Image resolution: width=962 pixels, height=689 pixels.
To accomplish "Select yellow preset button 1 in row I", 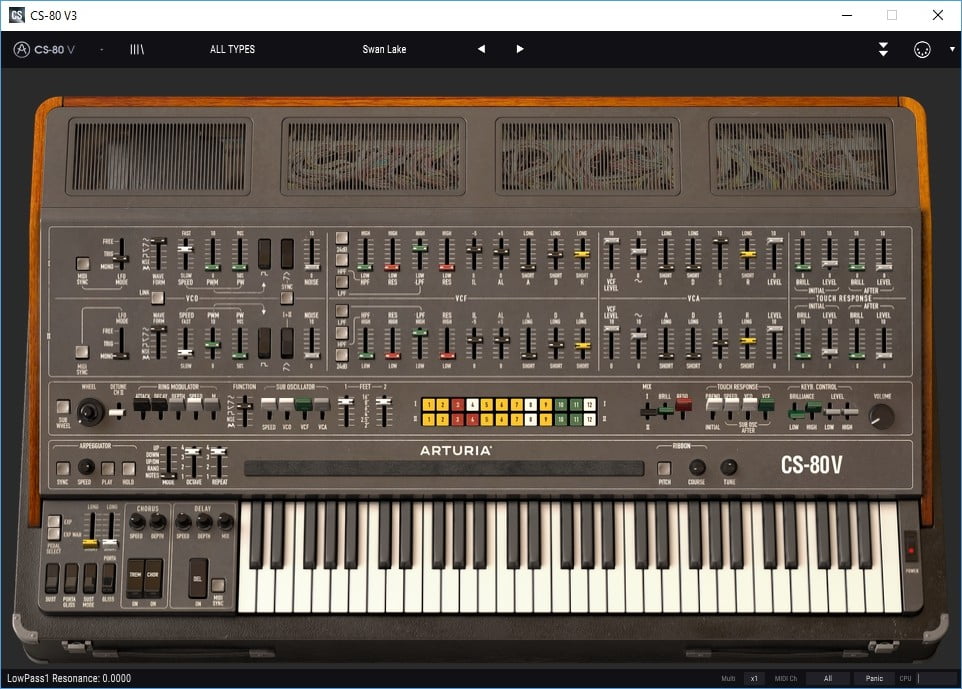I will [429, 405].
